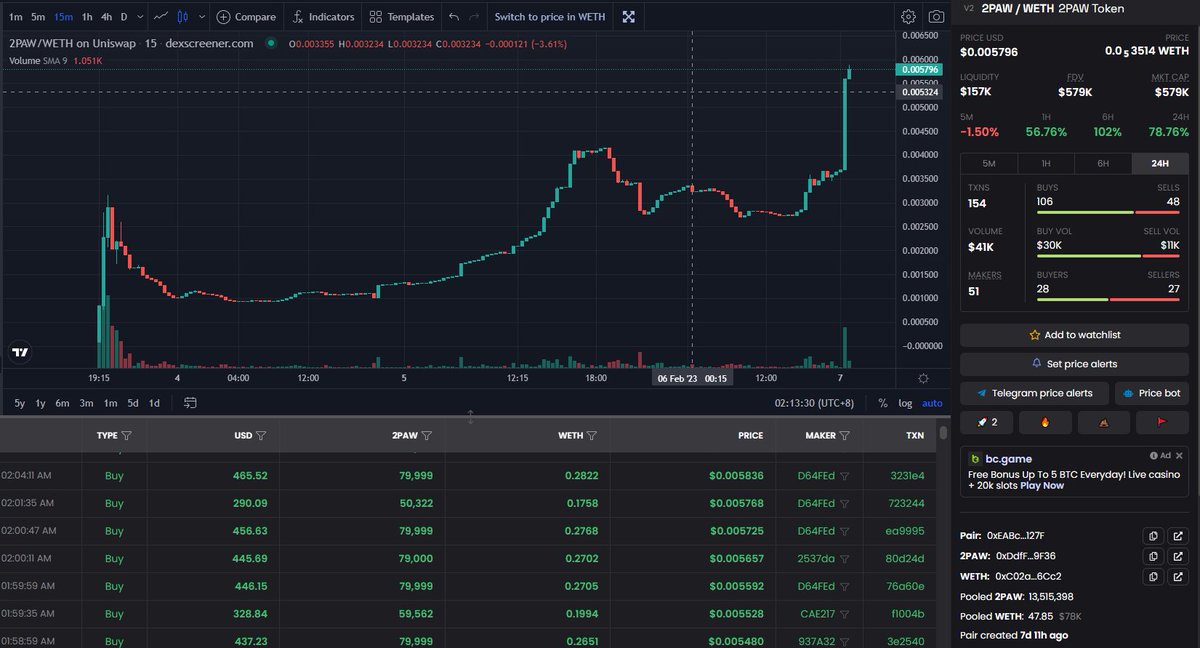Open transaction 723244 link
Image resolution: width=1200 pixels, height=648 pixels.
(x=906, y=503)
